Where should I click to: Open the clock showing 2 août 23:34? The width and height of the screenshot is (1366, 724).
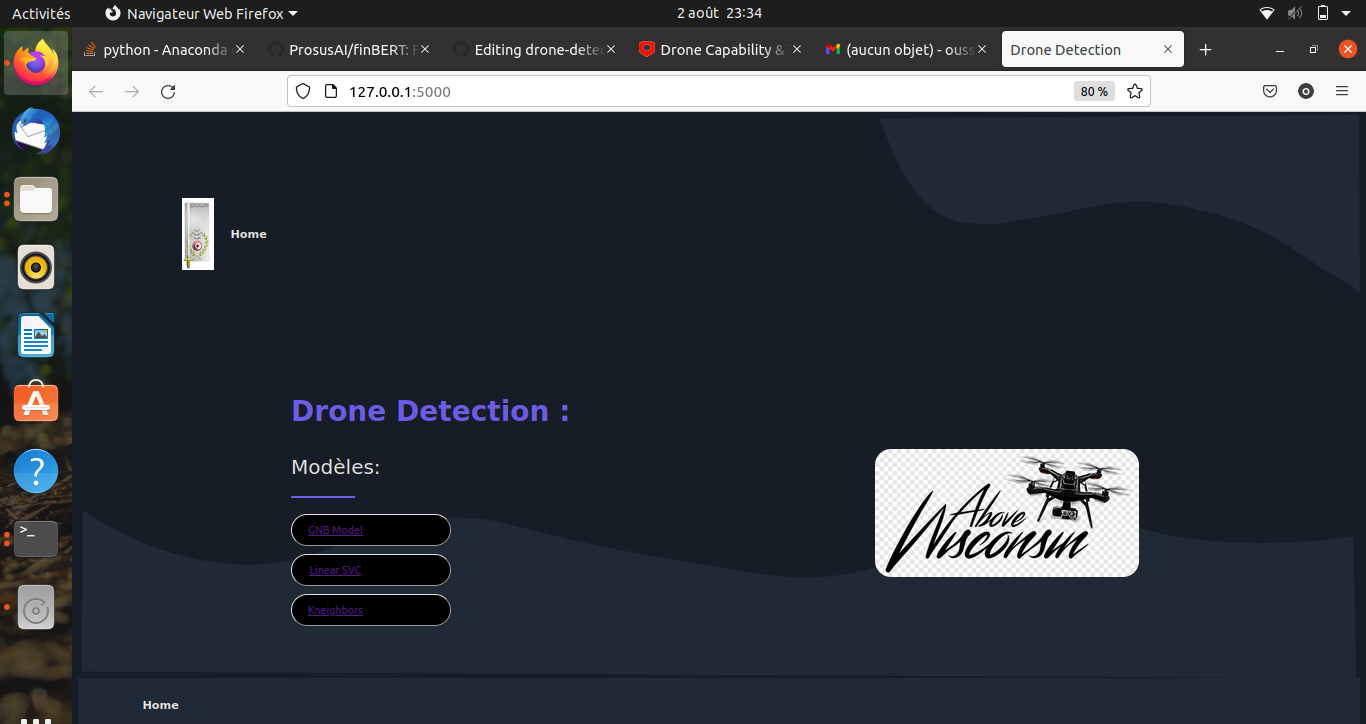point(719,13)
